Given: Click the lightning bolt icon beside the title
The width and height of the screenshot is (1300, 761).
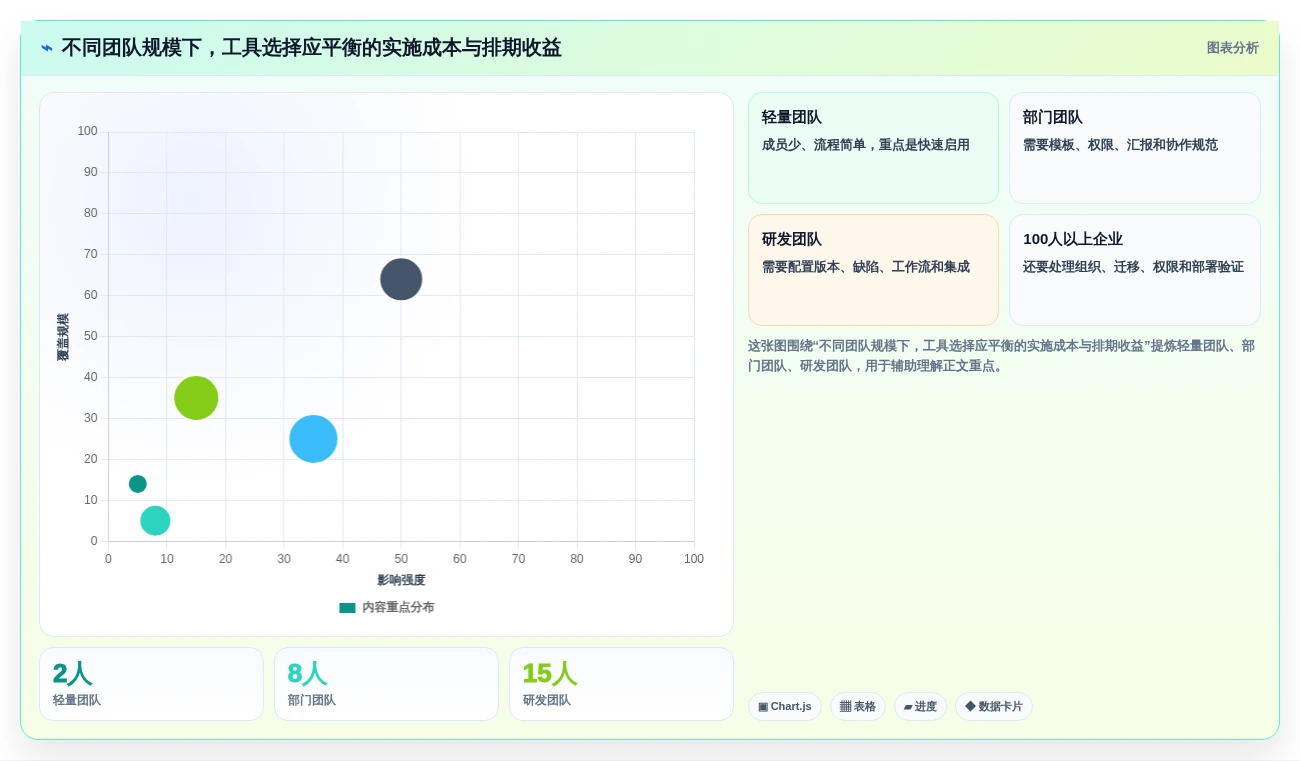Looking at the screenshot, I should pos(47,48).
